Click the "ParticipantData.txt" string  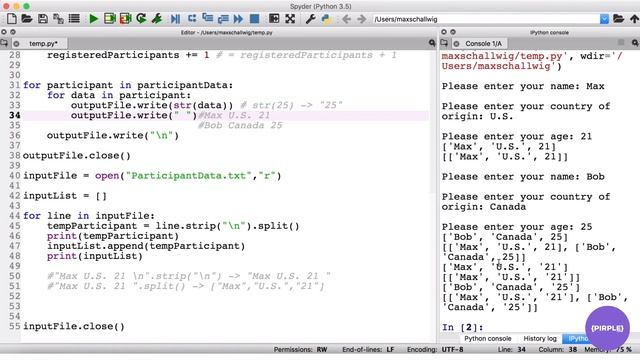pos(188,176)
